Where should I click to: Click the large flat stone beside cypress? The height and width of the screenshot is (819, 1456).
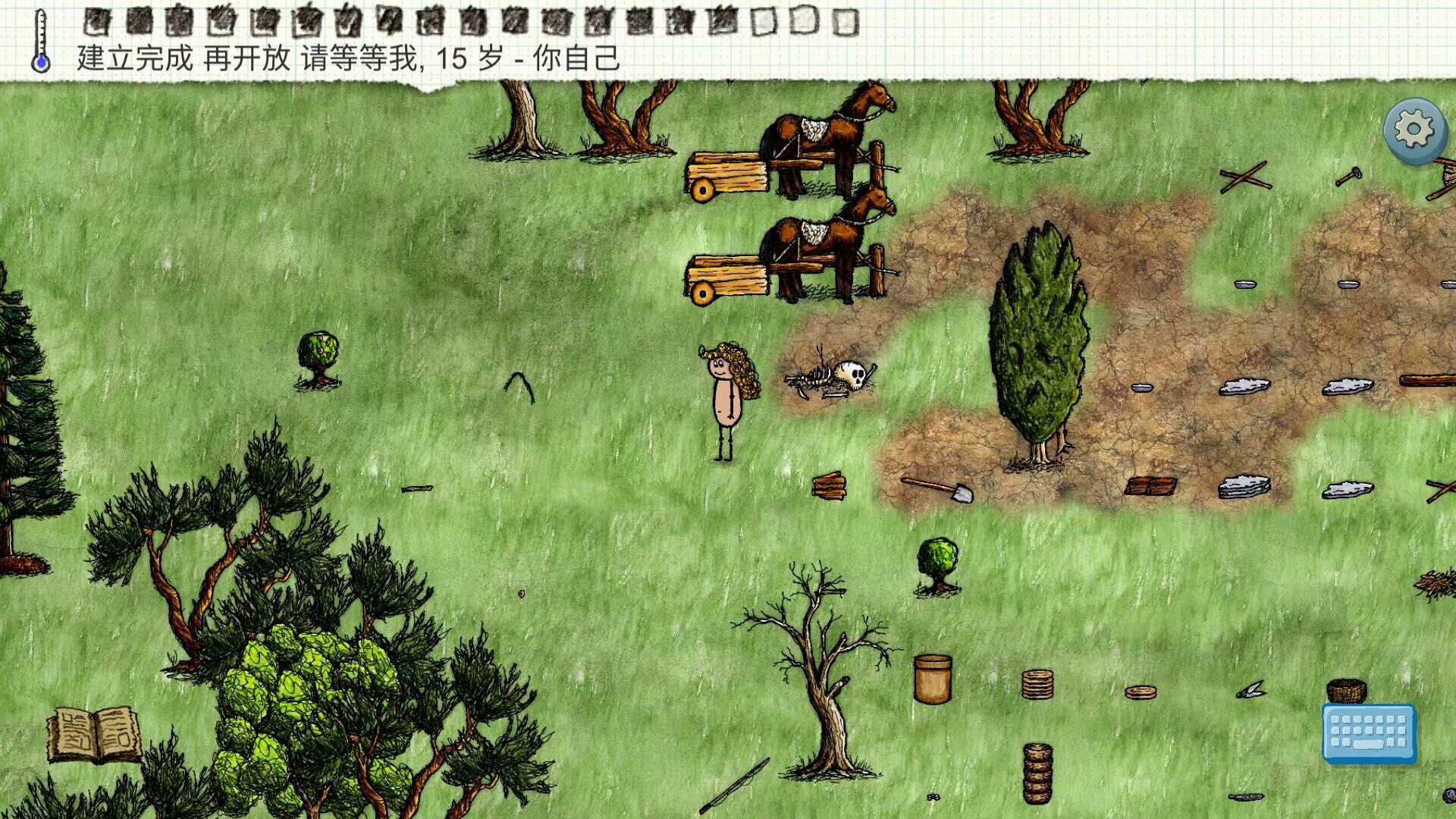click(x=1244, y=387)
